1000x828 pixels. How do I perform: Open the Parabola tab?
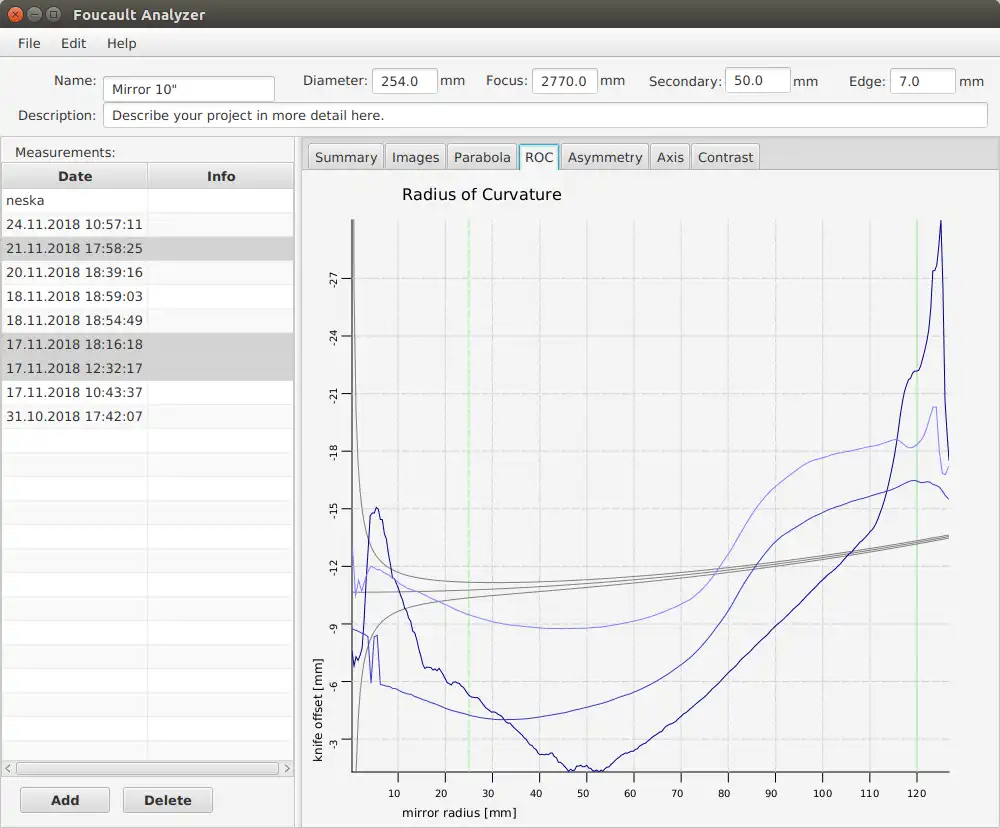(x=482, y=157)
